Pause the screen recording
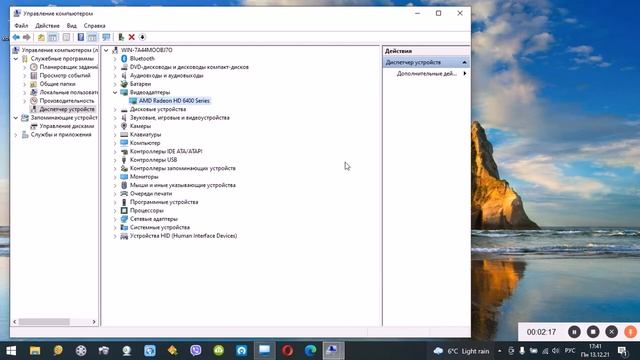Viewport: 640px width, 360px height. point(574,332)
